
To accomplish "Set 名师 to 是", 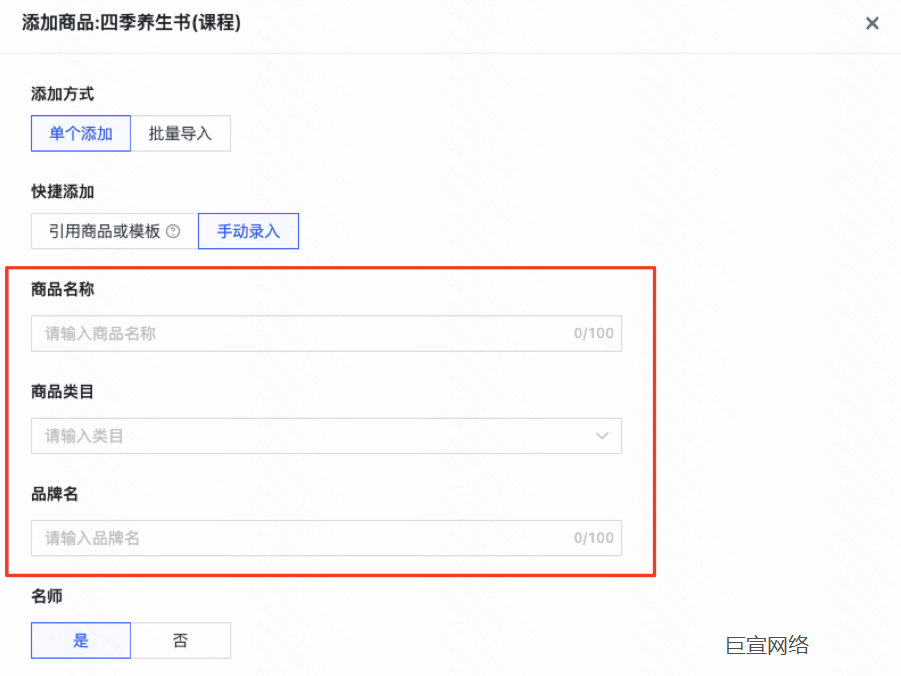I will [x=81, y=641].
